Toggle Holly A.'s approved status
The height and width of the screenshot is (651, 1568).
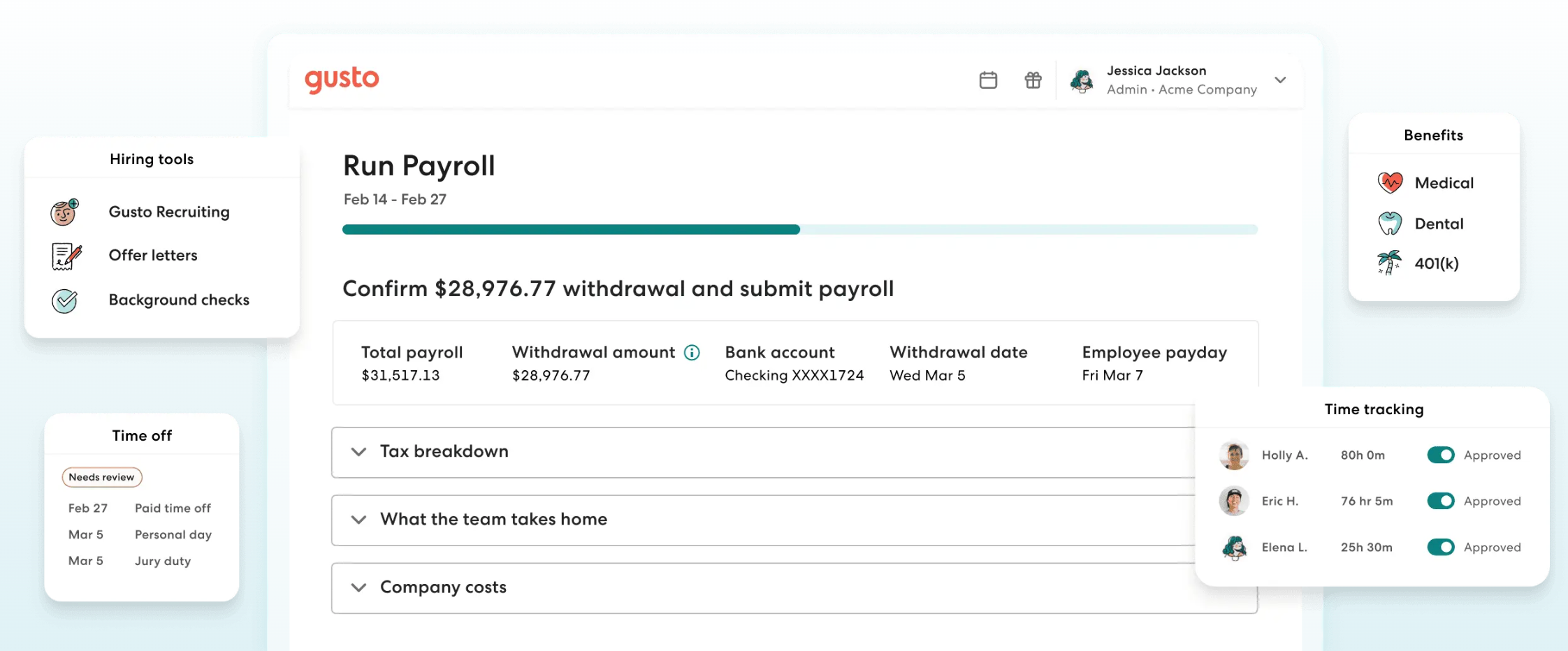point(1441,455)
